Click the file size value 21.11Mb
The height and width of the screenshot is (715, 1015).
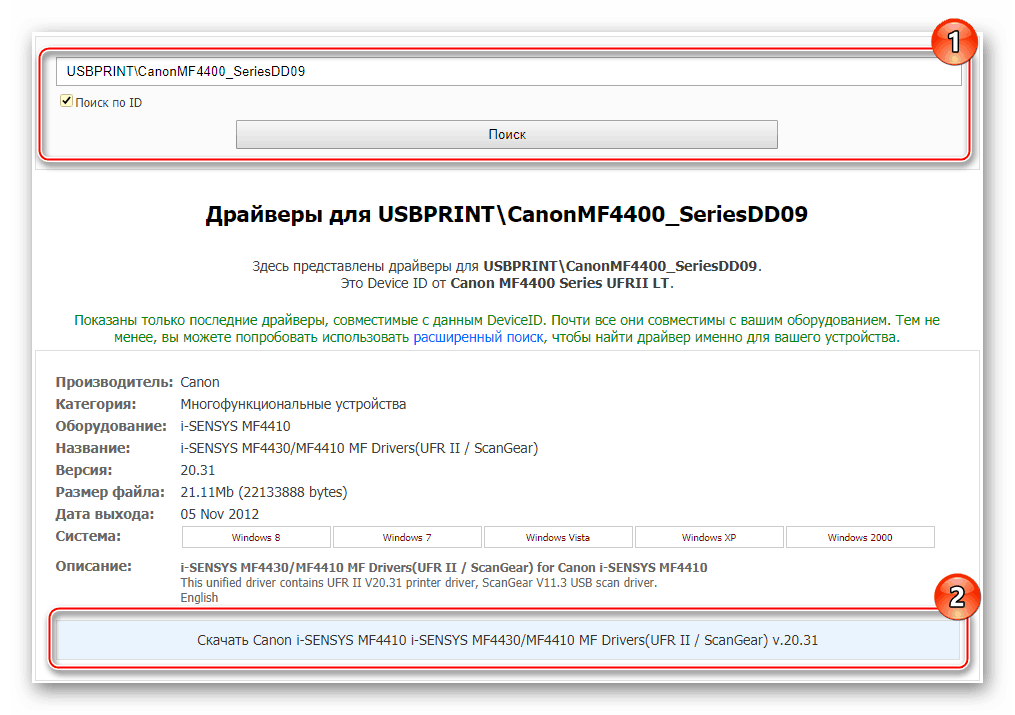(x=264, y=492)
